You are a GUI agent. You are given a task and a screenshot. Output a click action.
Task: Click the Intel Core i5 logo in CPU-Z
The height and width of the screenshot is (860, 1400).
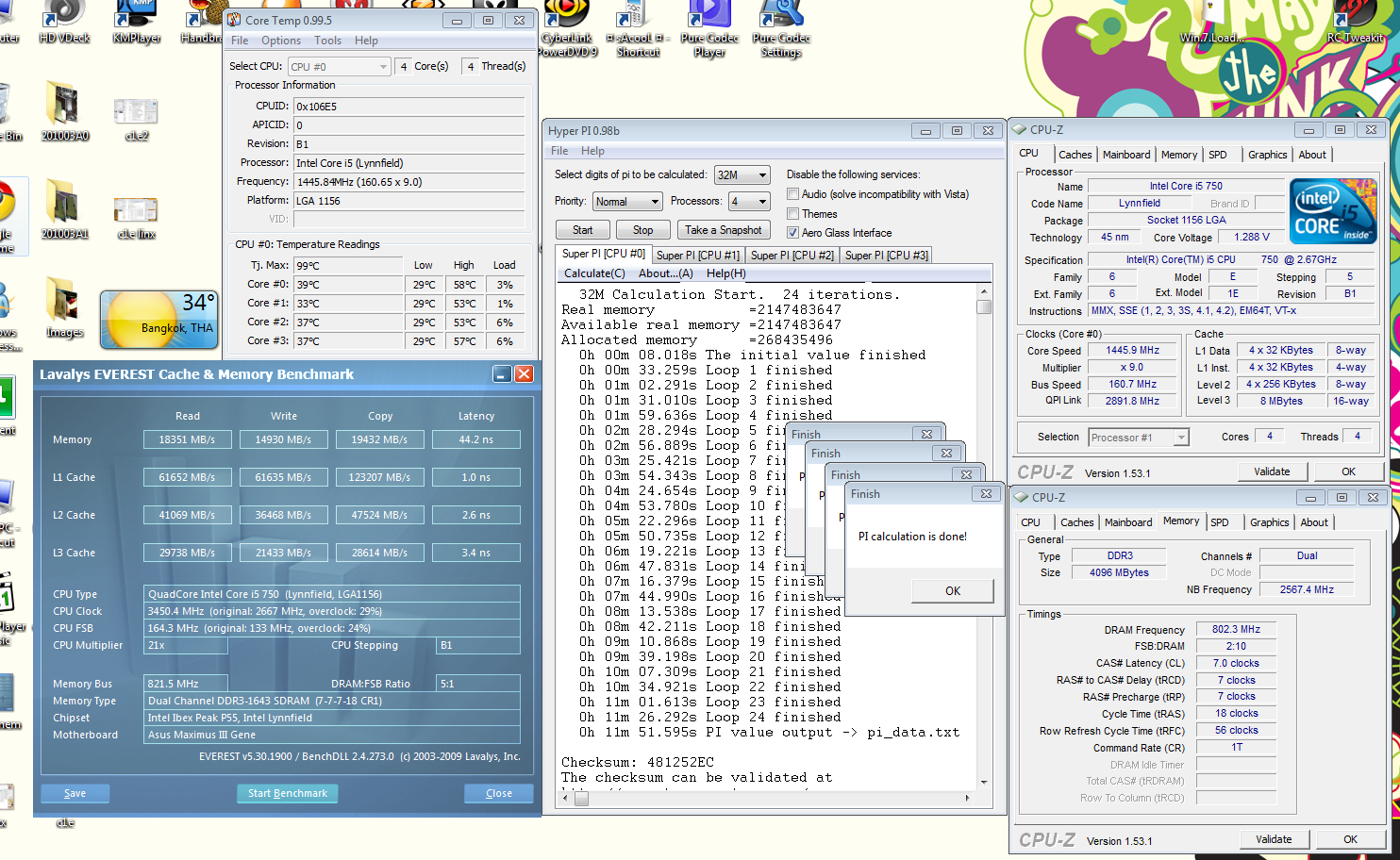click(x=1332, y=211)
